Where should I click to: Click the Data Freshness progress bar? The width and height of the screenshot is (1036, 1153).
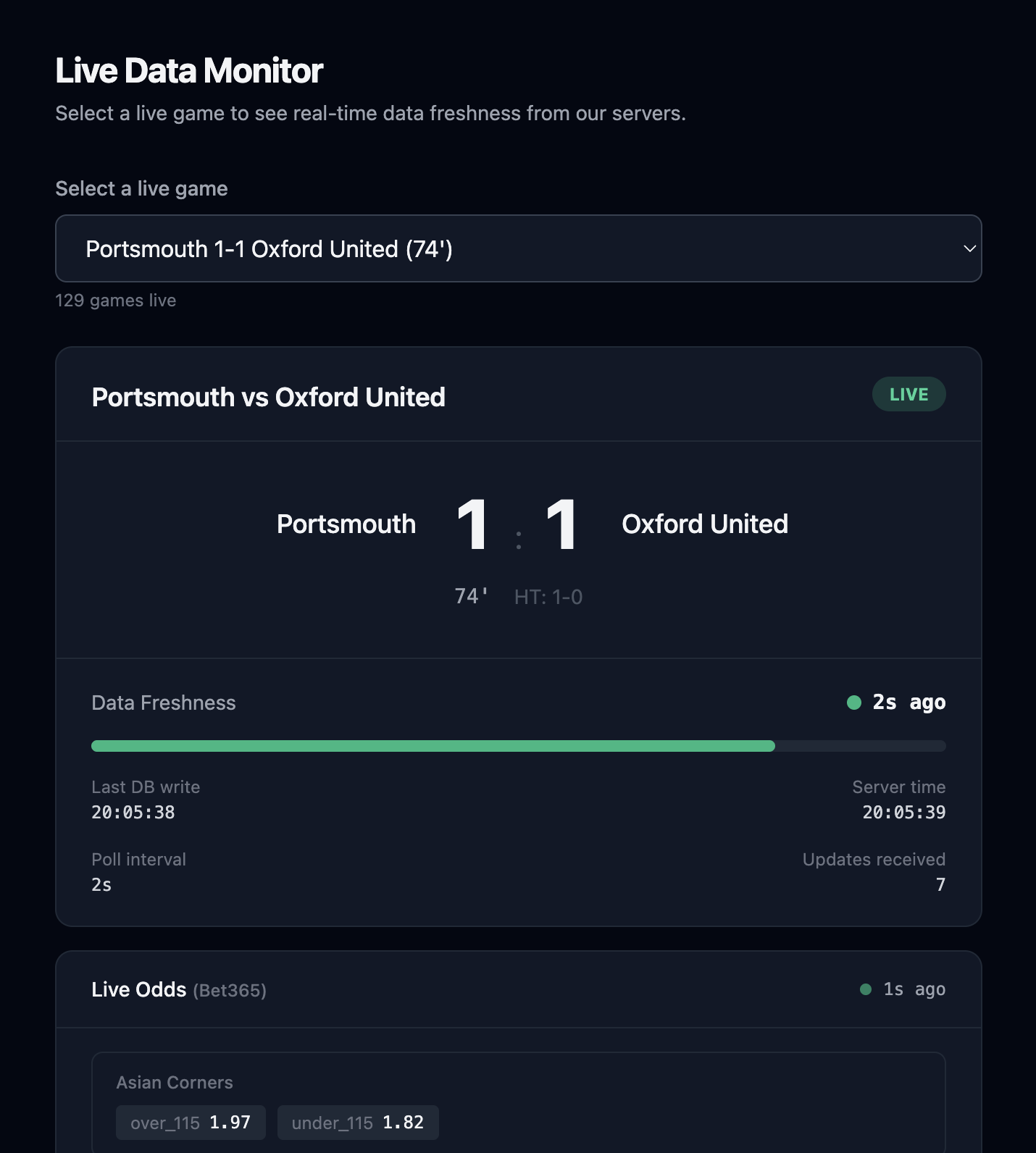click(517, 745)
